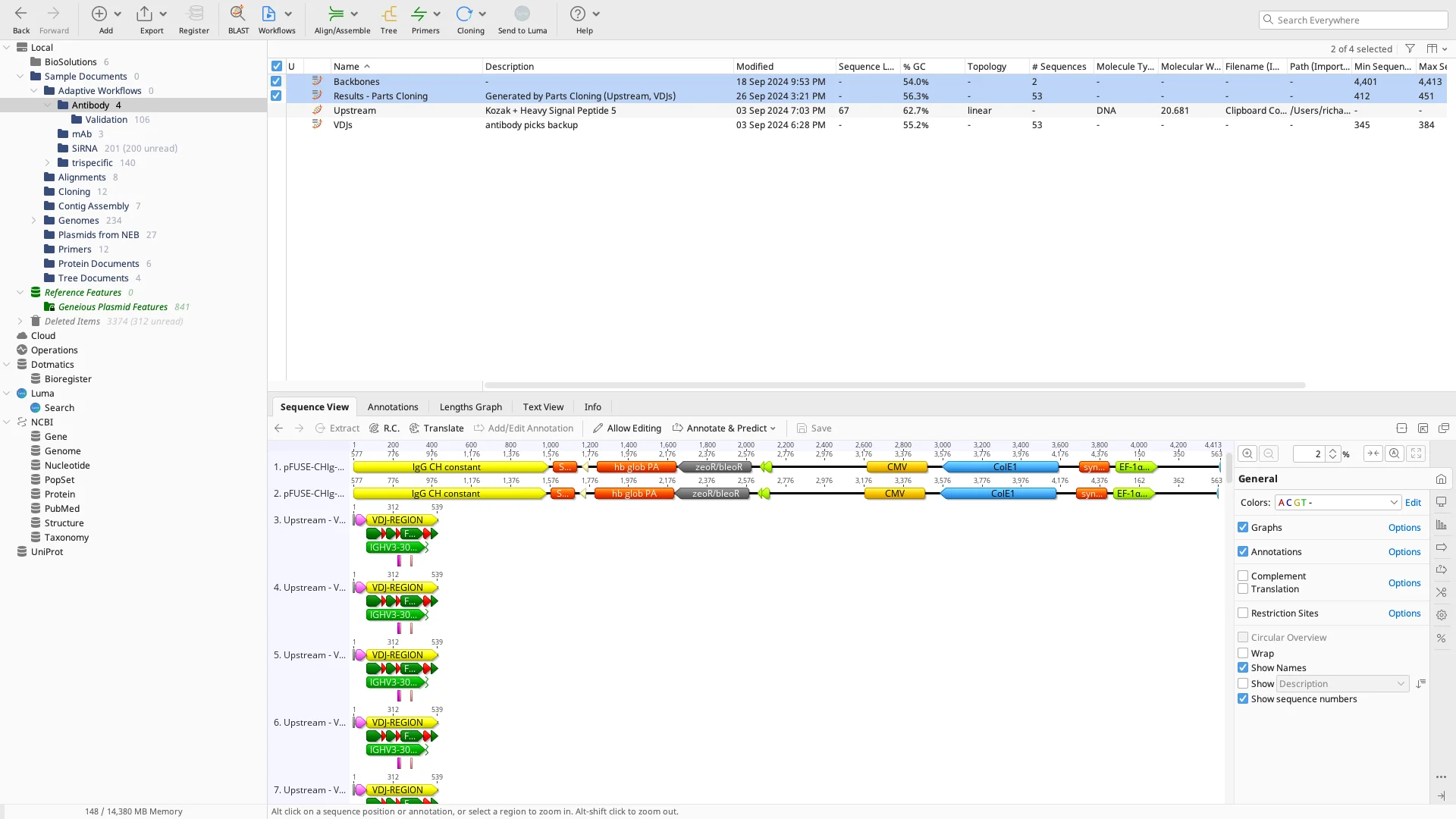This screenshot has height=819, width=1456.
Task: Zoom out on the sequence view
Action: pos(1269,453)
